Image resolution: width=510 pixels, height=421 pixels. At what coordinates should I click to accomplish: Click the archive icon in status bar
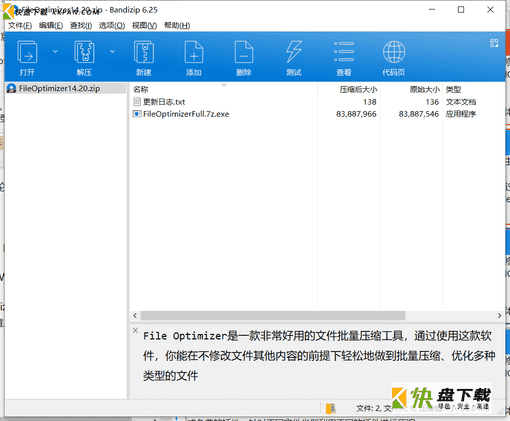click(x=331, y=408)
